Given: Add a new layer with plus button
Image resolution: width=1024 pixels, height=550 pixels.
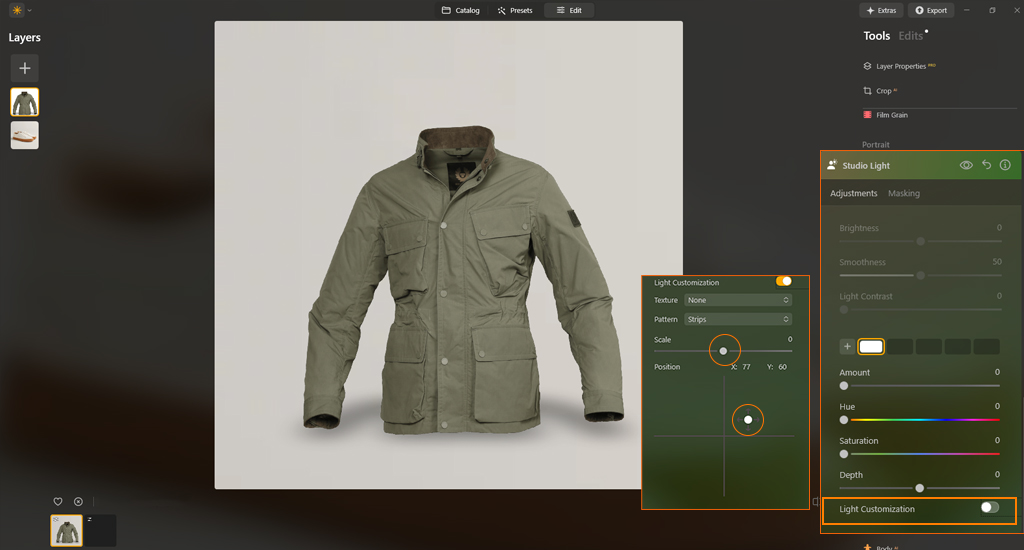Looking at the screenshot, I should tap(25, 68).
